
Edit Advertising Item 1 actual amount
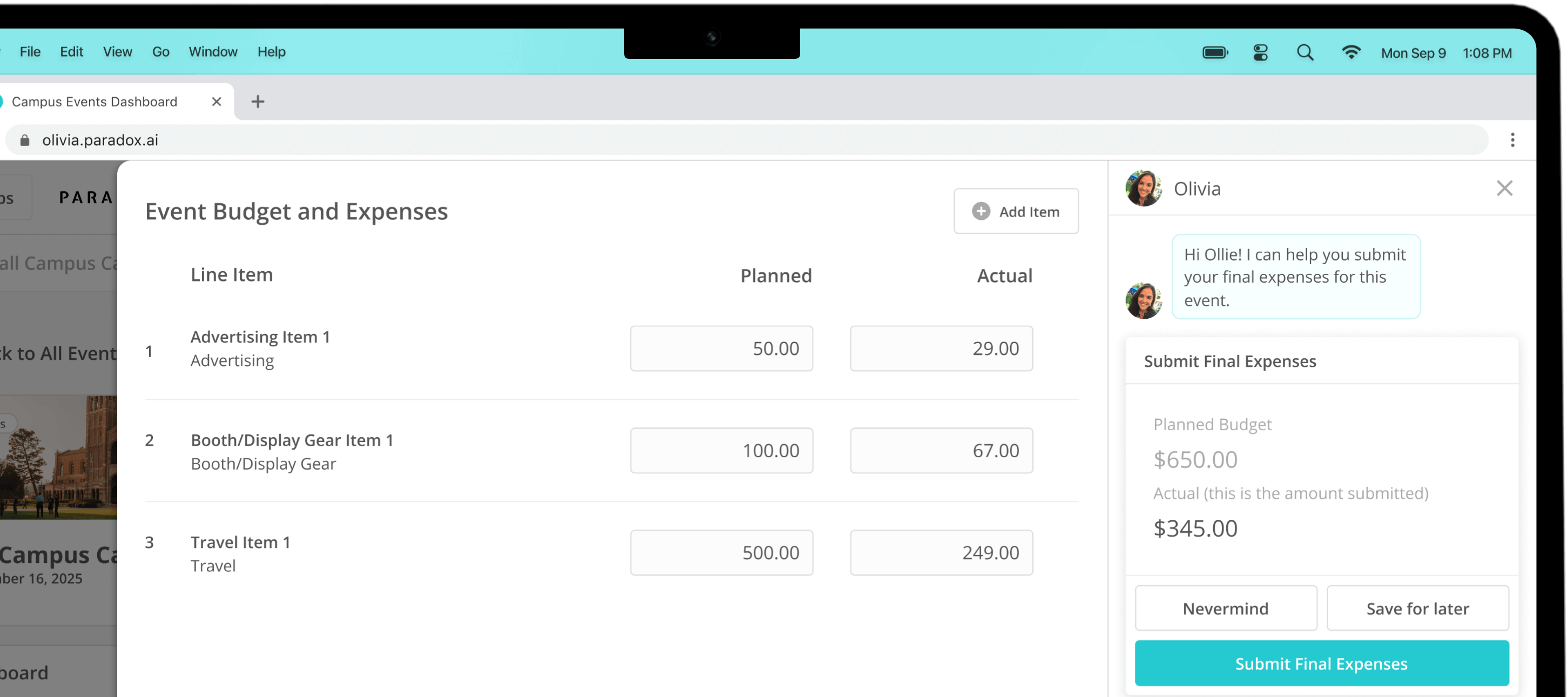[x=941, y=348]
